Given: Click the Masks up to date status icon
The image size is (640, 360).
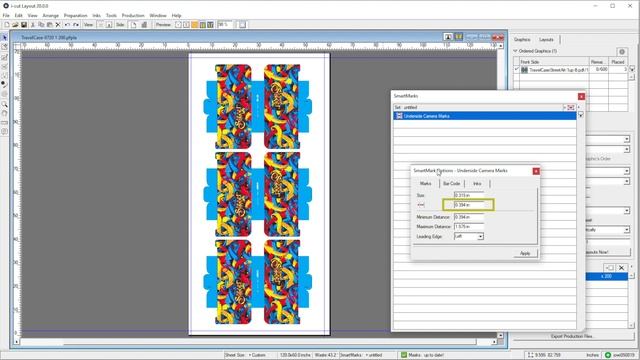Looking at the screenshot, I should pyautogui.click(x=404, y=355).
